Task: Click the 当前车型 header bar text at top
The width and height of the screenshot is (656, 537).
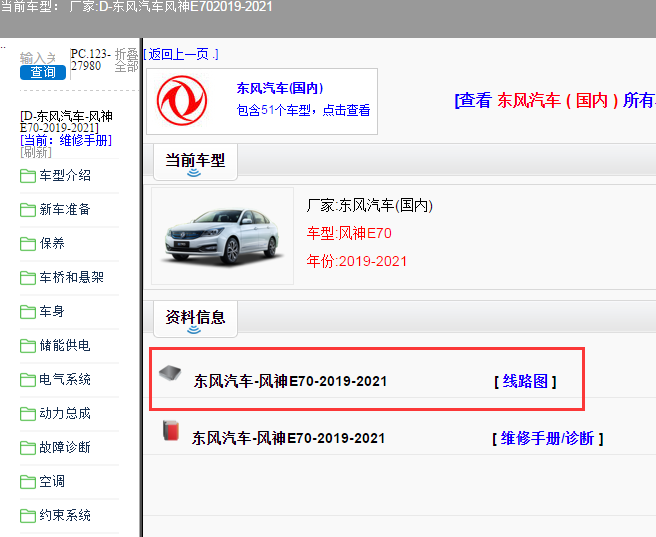Action: click(137, 7)
